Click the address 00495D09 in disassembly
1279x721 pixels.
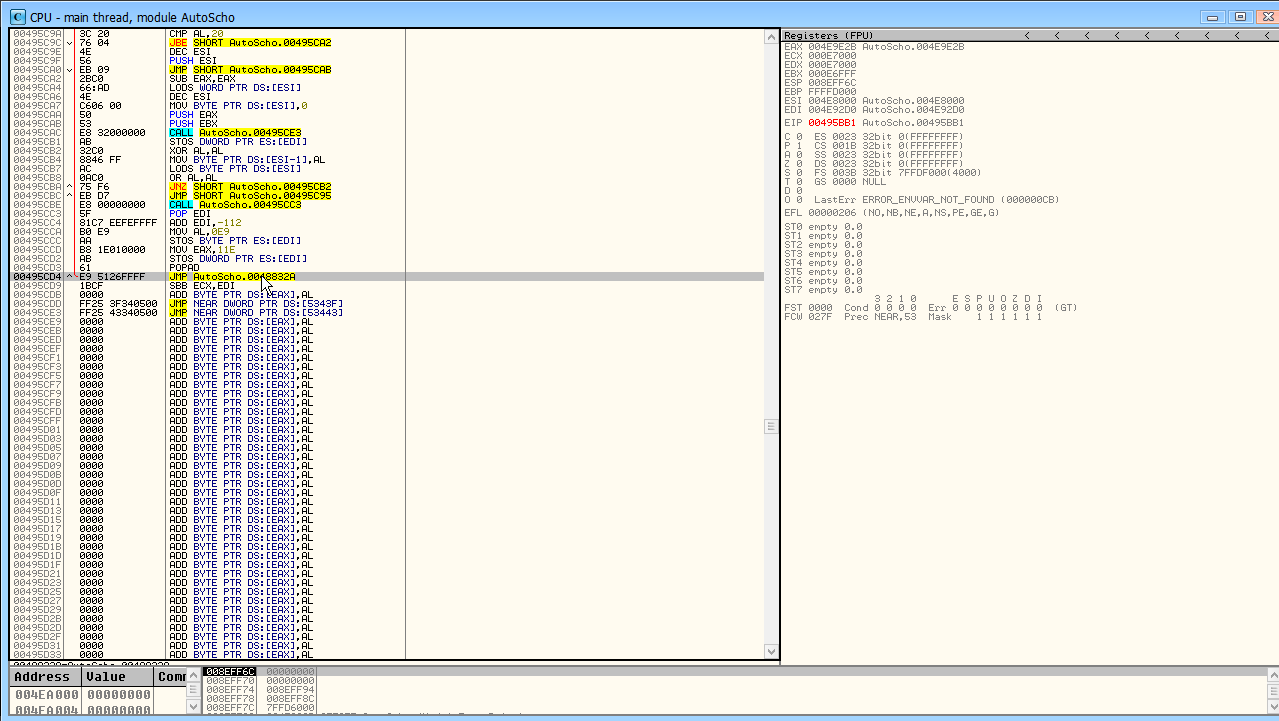pos(38,465)
